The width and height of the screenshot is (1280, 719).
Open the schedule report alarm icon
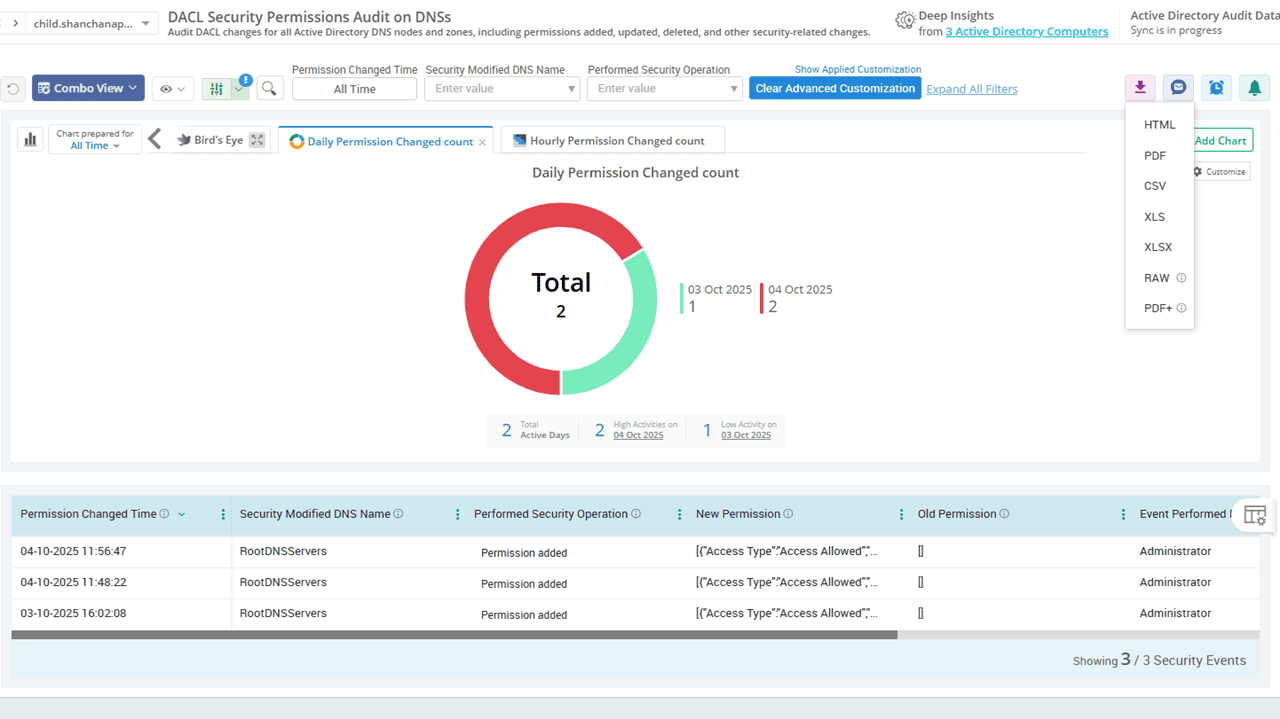point(1216,88)
